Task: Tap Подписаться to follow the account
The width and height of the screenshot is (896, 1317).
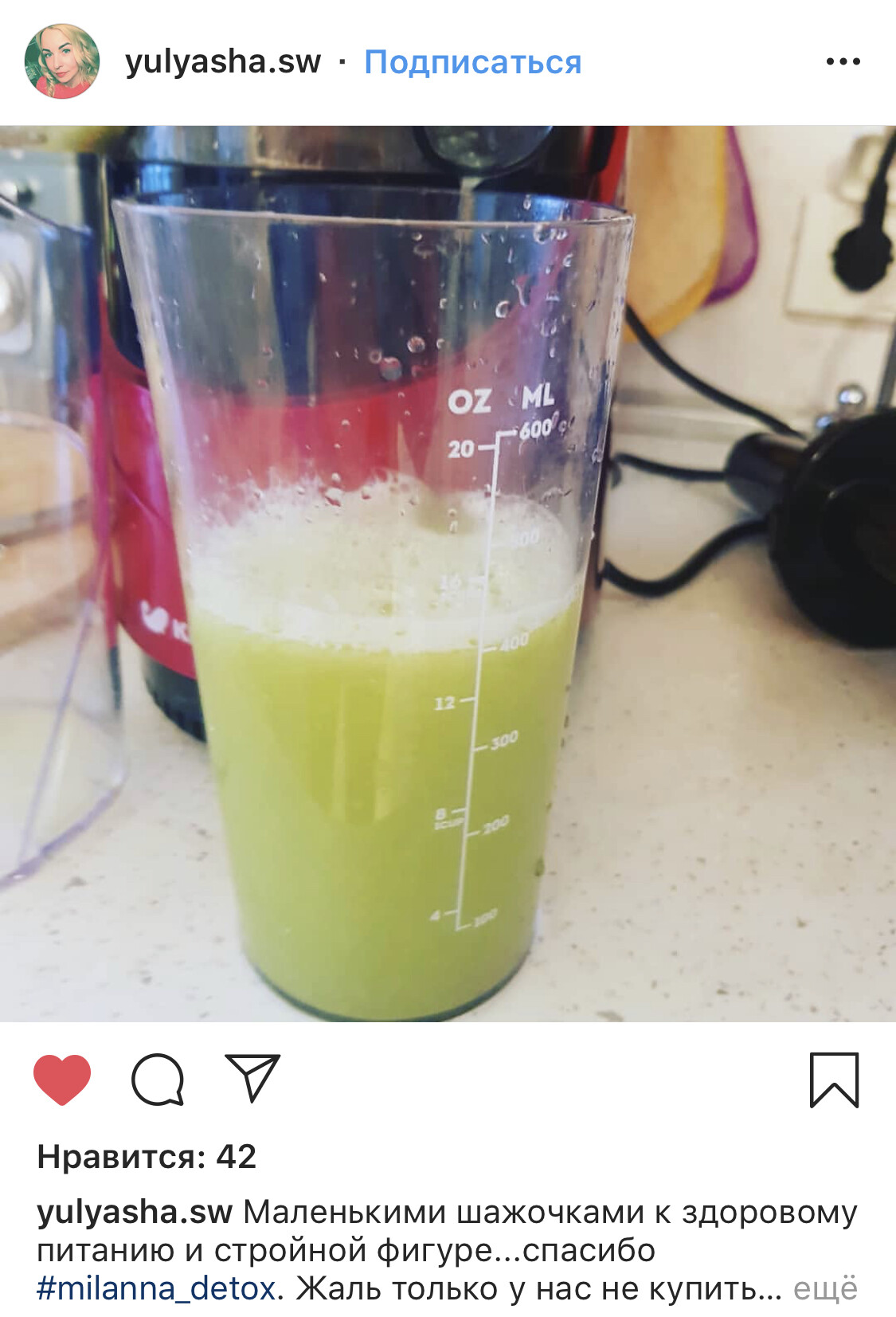Action: pos(473,62)
